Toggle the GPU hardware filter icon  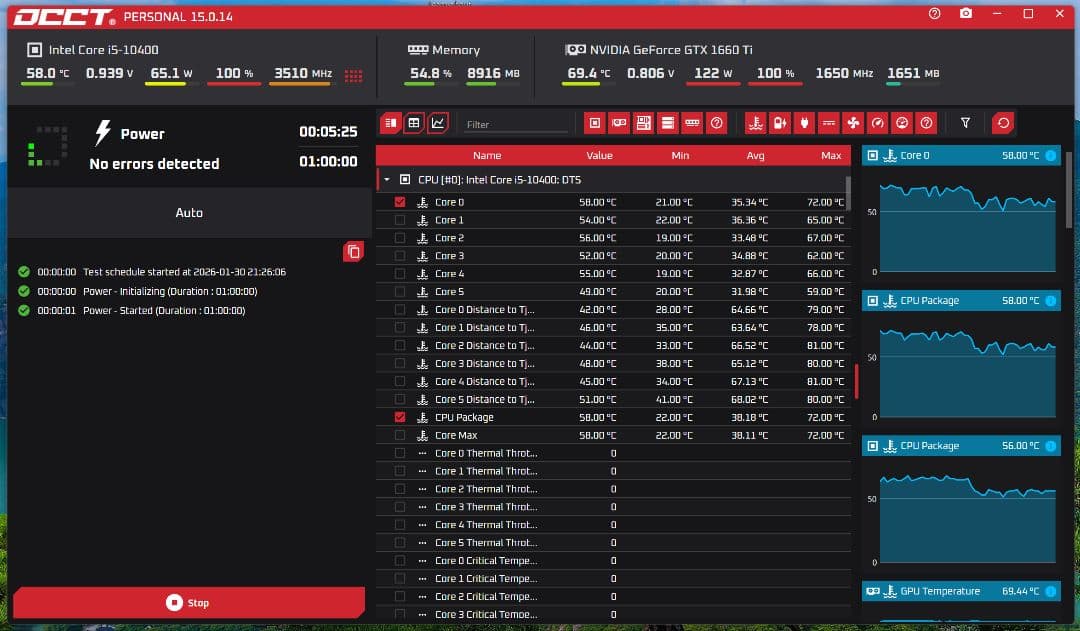coord(619,123)
